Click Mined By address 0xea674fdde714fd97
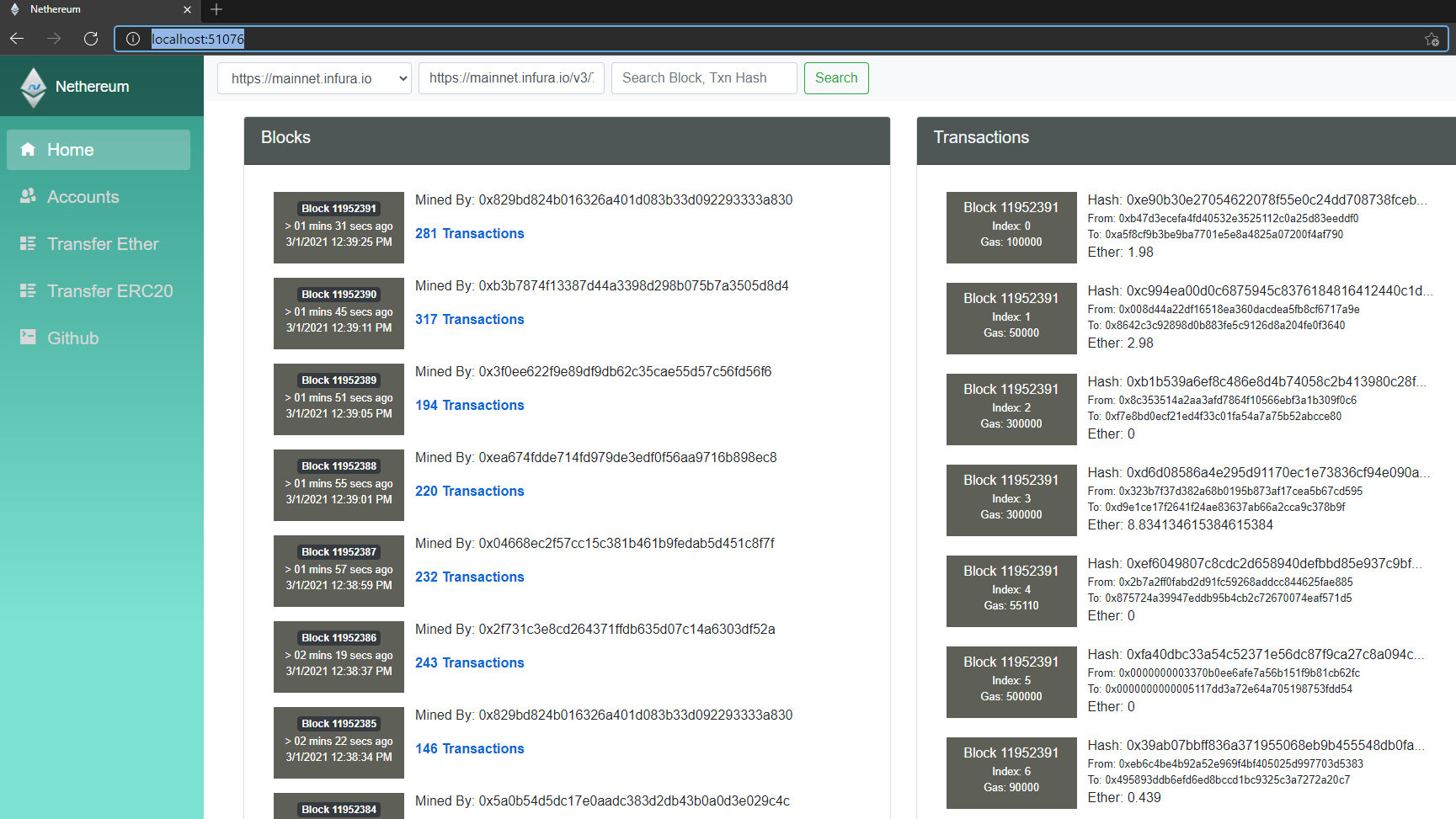1456x819 pixels. 628,458
